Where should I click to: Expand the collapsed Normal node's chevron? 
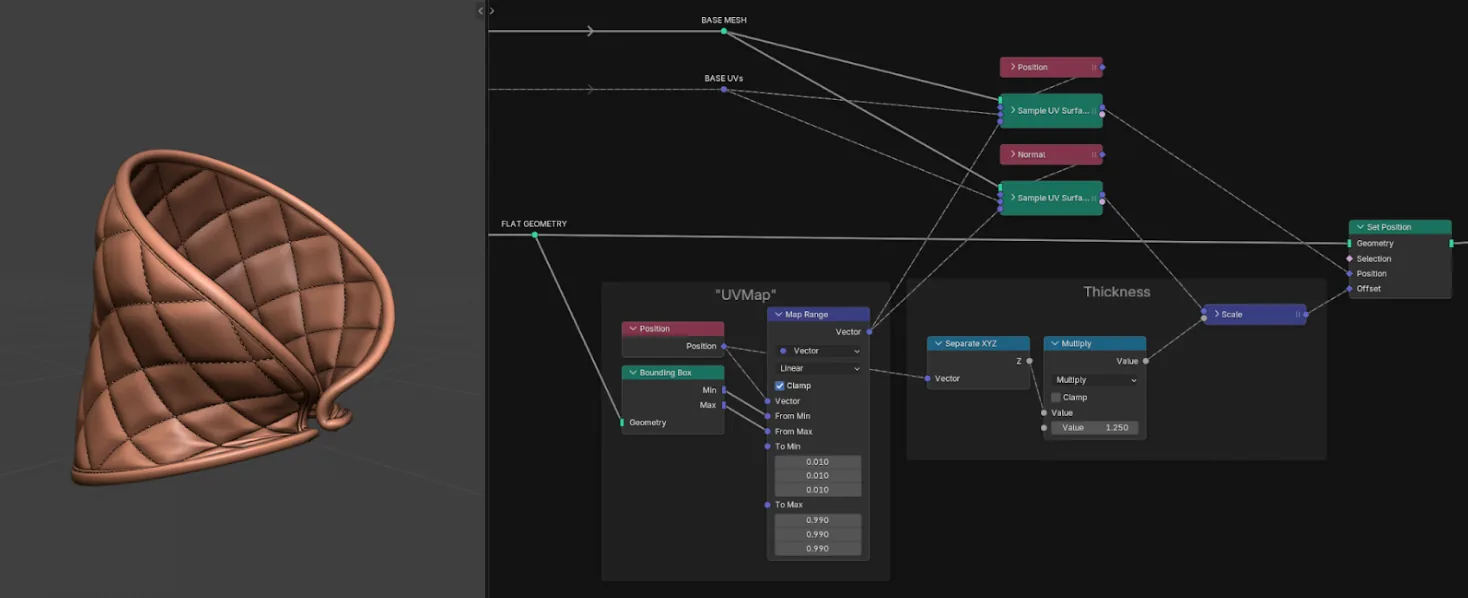click(x=1012, y=154)
